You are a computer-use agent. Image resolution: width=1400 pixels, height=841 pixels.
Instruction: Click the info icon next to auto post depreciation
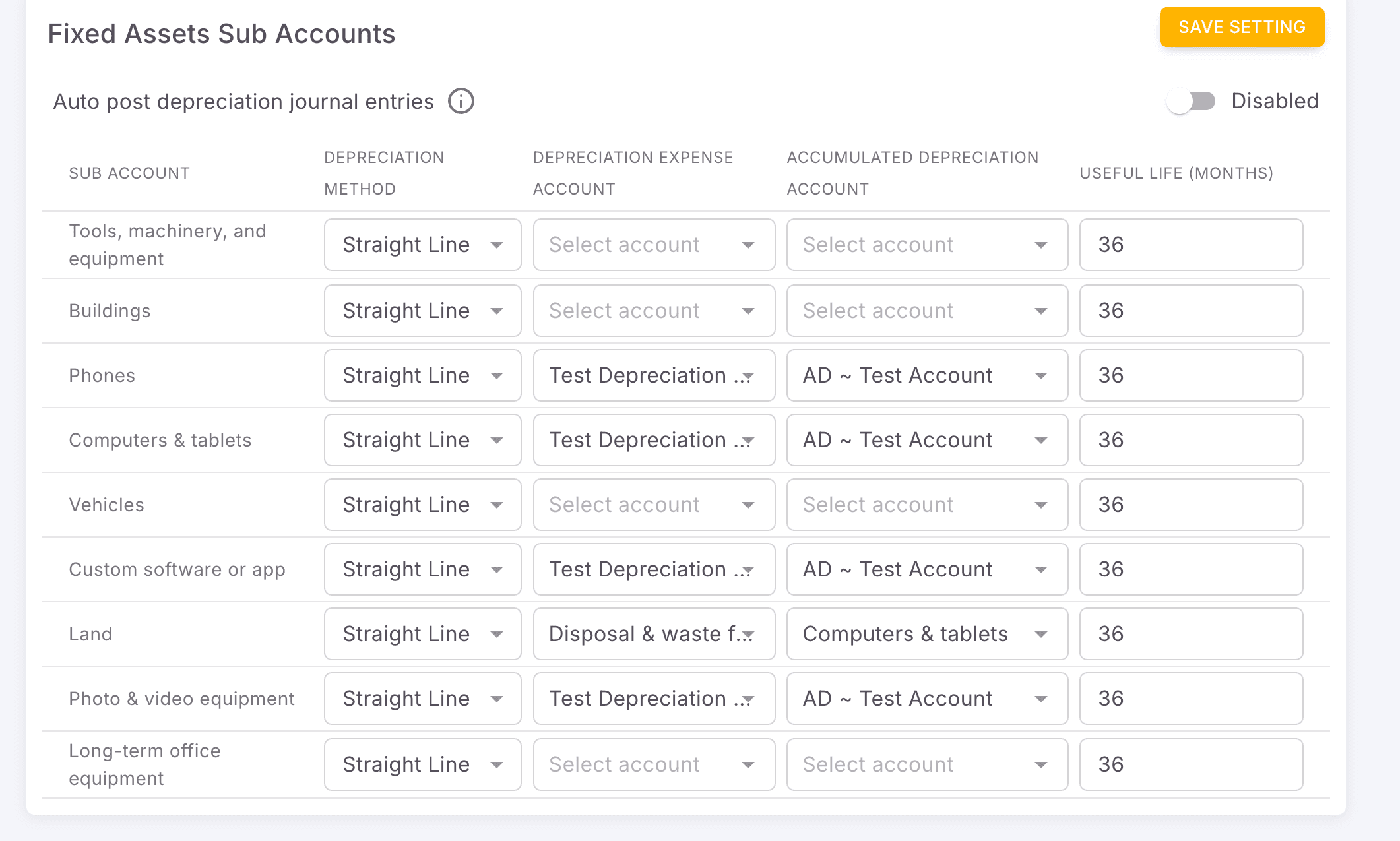461,101
